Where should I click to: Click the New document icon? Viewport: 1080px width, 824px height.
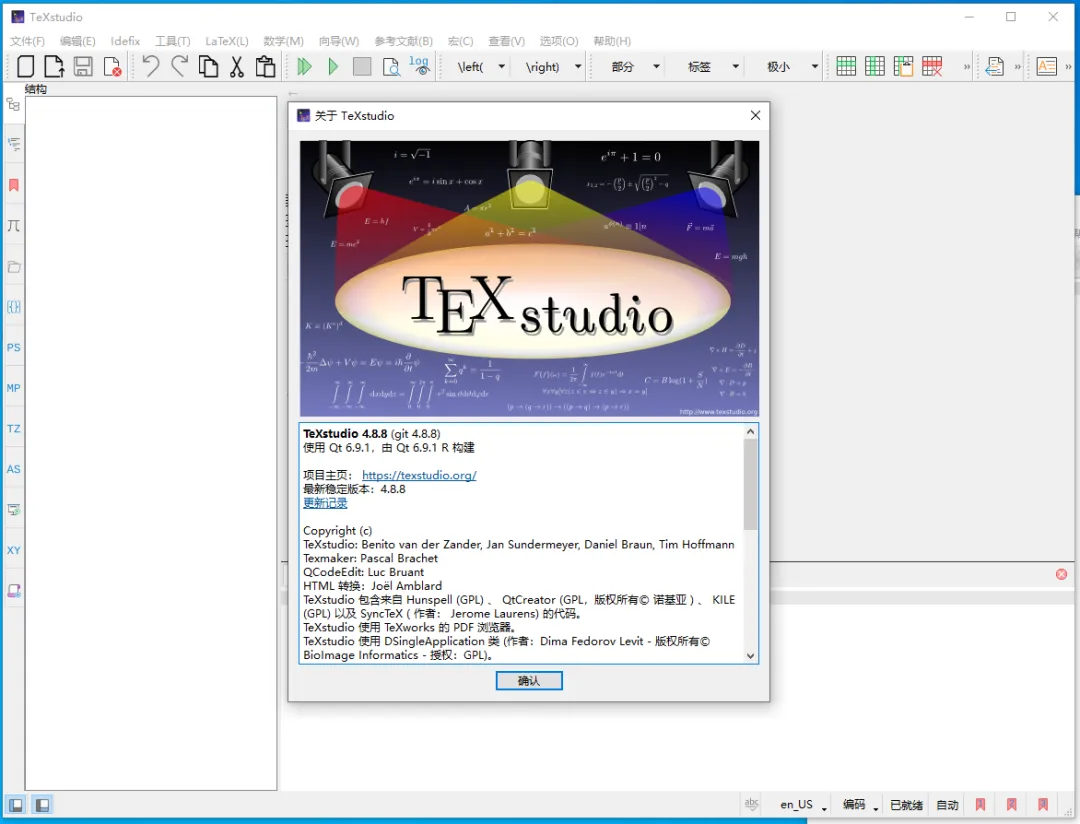(x=25, y=67)
